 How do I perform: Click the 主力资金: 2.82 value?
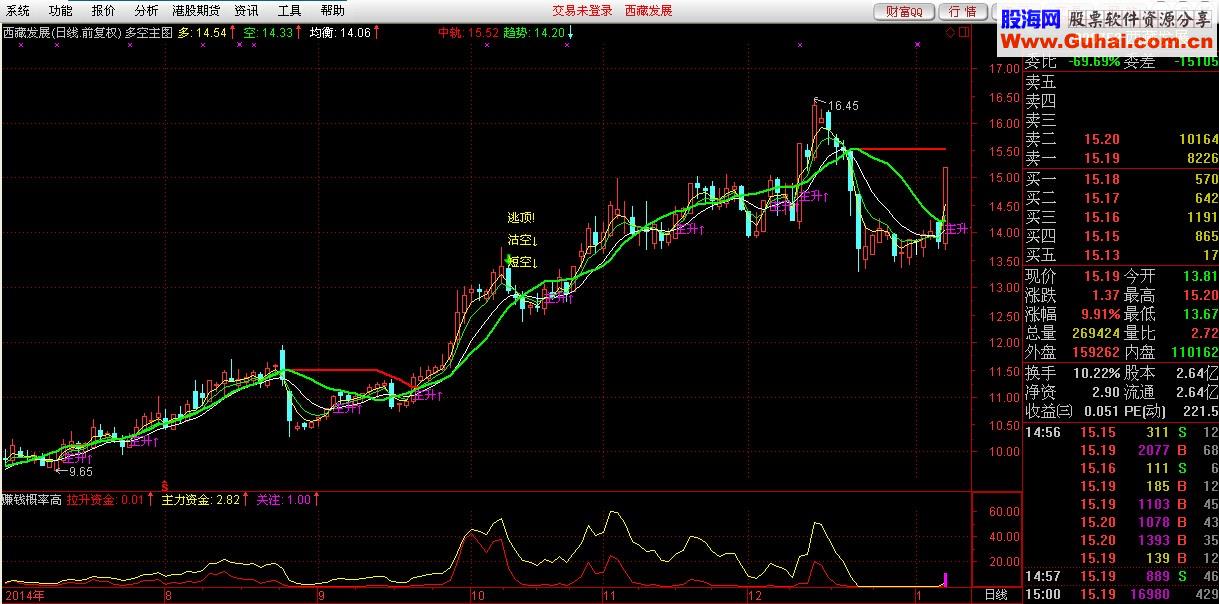pyautogui.click(x=206, y=499)
